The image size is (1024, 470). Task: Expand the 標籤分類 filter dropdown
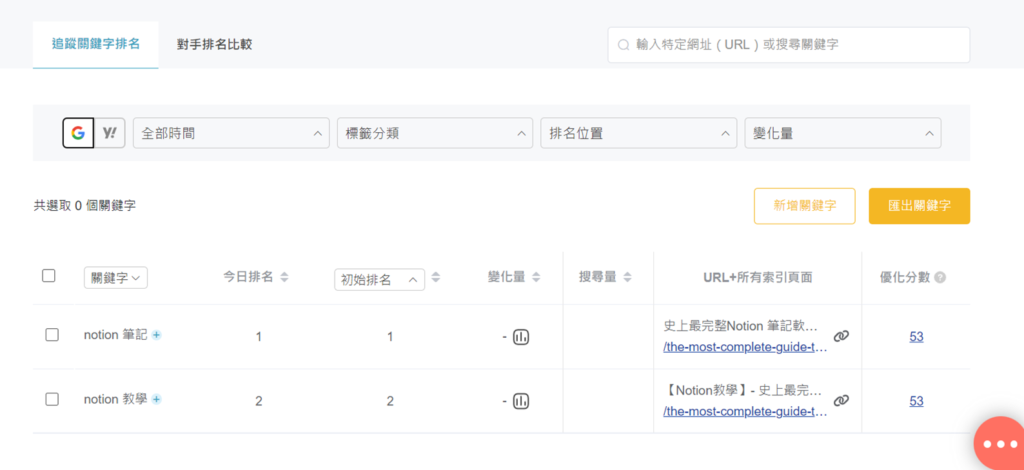(x=435, y=133)
